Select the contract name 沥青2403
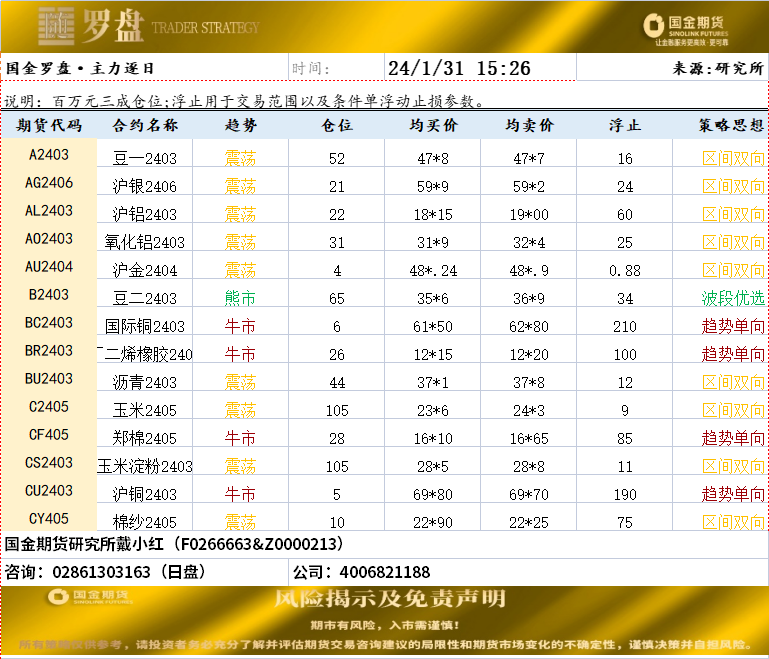This screenshot has width=769, height=659. click(x=145, y=382)
